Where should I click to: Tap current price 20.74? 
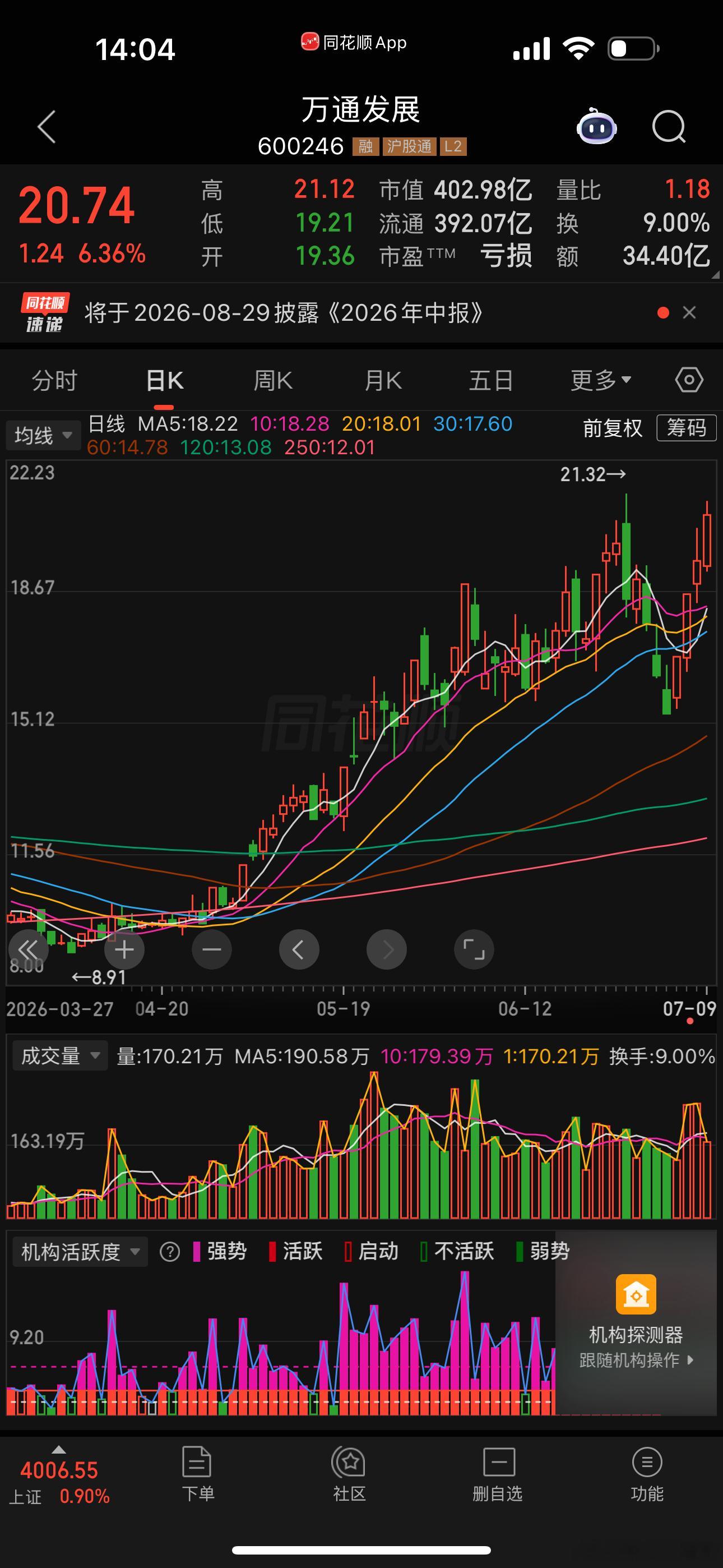[76, 206]
